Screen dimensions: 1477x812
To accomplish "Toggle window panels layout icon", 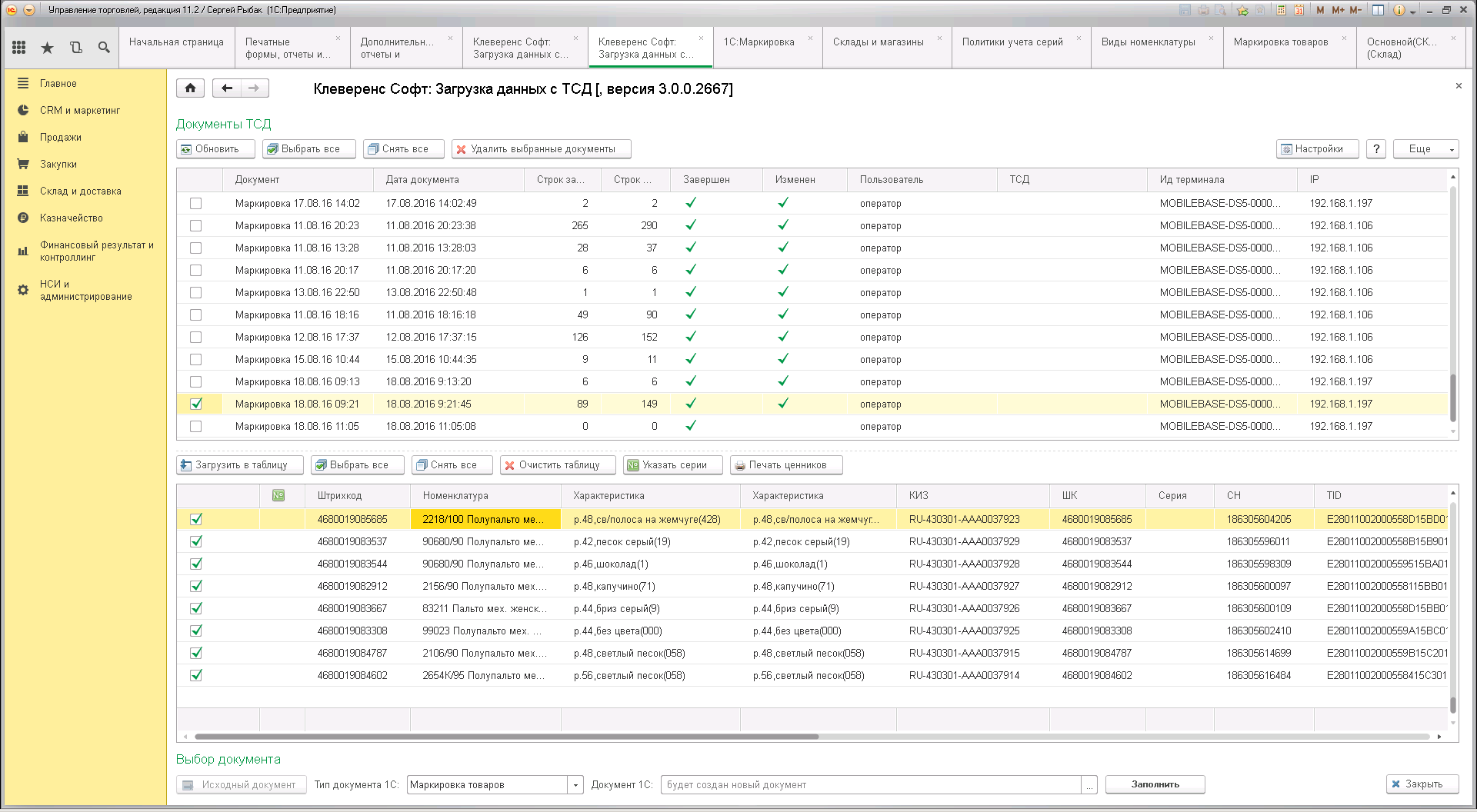I will click(x=1379, y=10).
